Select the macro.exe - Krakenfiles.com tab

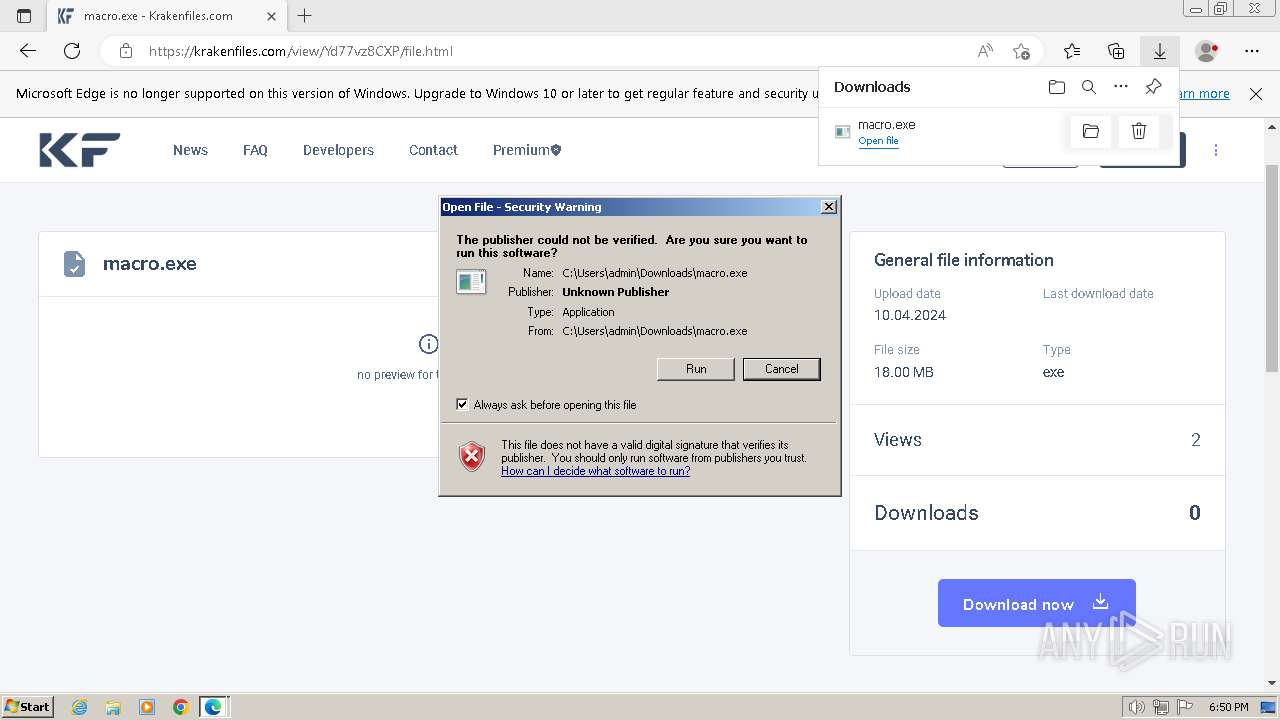coord(166,16)
